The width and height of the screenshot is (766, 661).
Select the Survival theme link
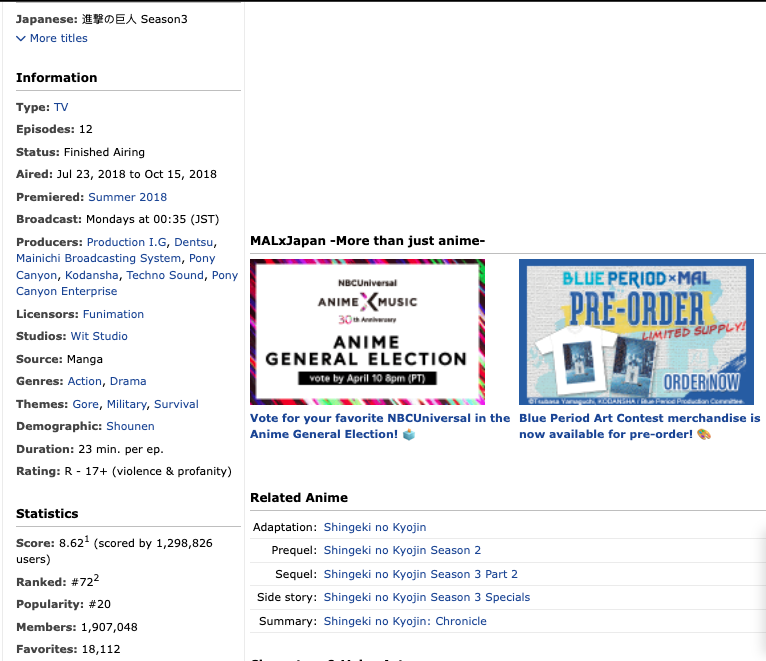176,404
